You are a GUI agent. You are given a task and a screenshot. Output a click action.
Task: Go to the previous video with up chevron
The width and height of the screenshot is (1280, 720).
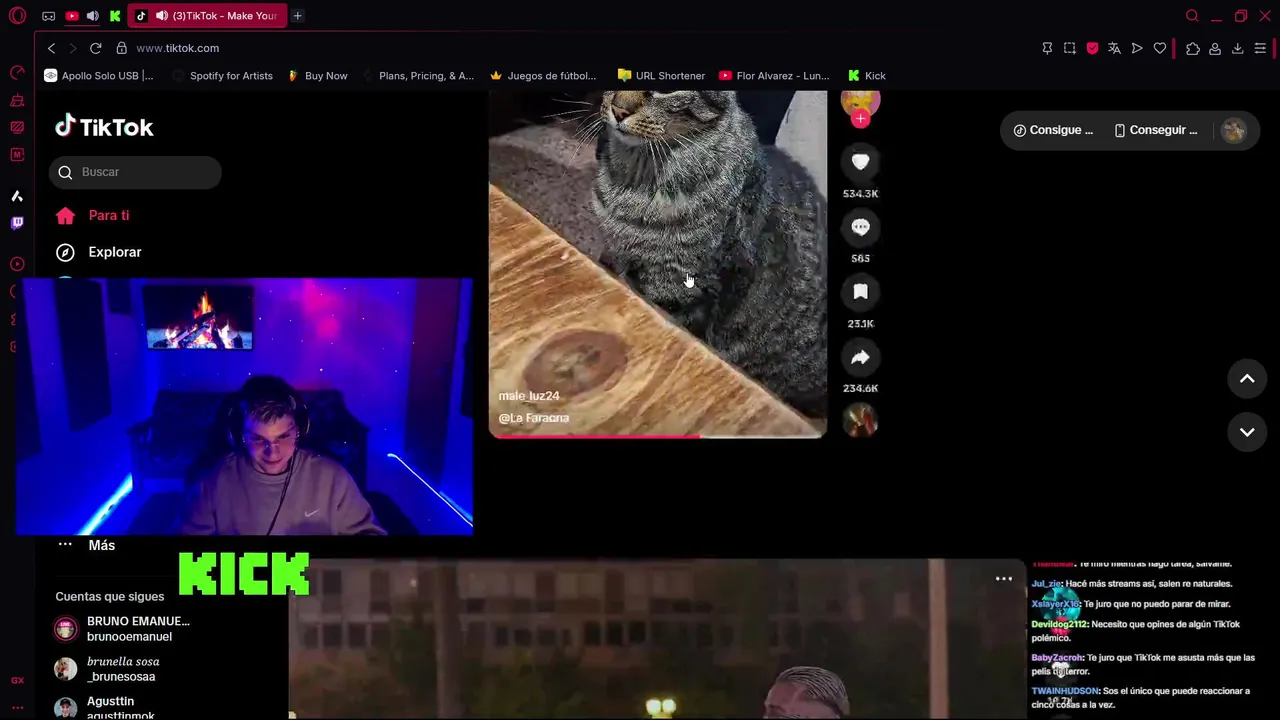pyautogui.click(x=1247, y=379)
